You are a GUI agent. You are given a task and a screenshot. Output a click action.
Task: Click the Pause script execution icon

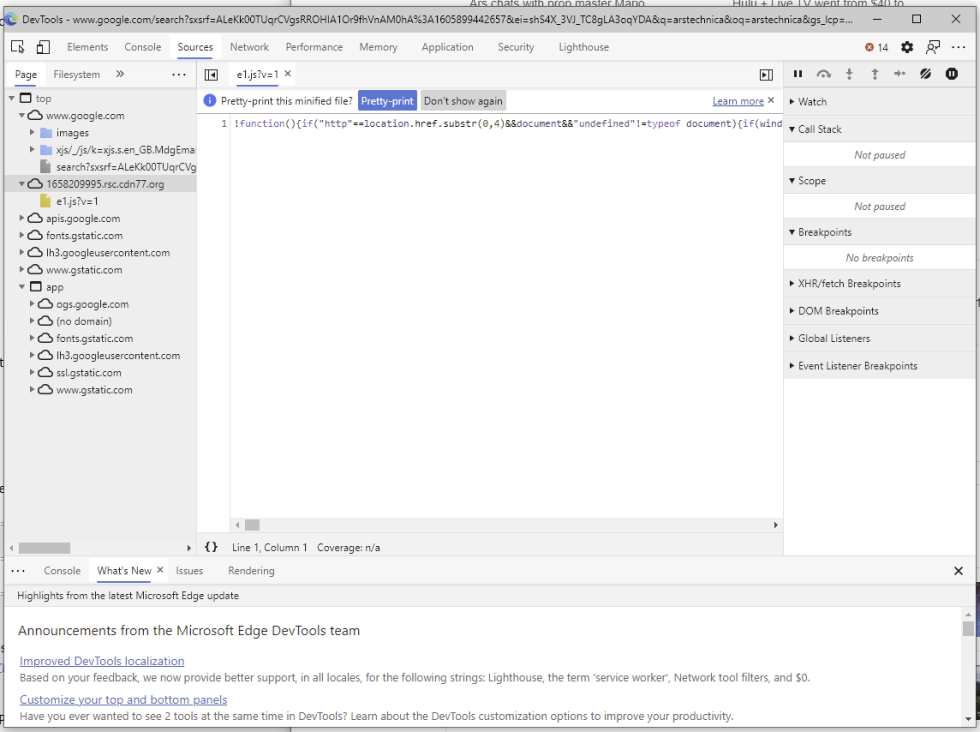pyautogui.click(x=798, y=73)
